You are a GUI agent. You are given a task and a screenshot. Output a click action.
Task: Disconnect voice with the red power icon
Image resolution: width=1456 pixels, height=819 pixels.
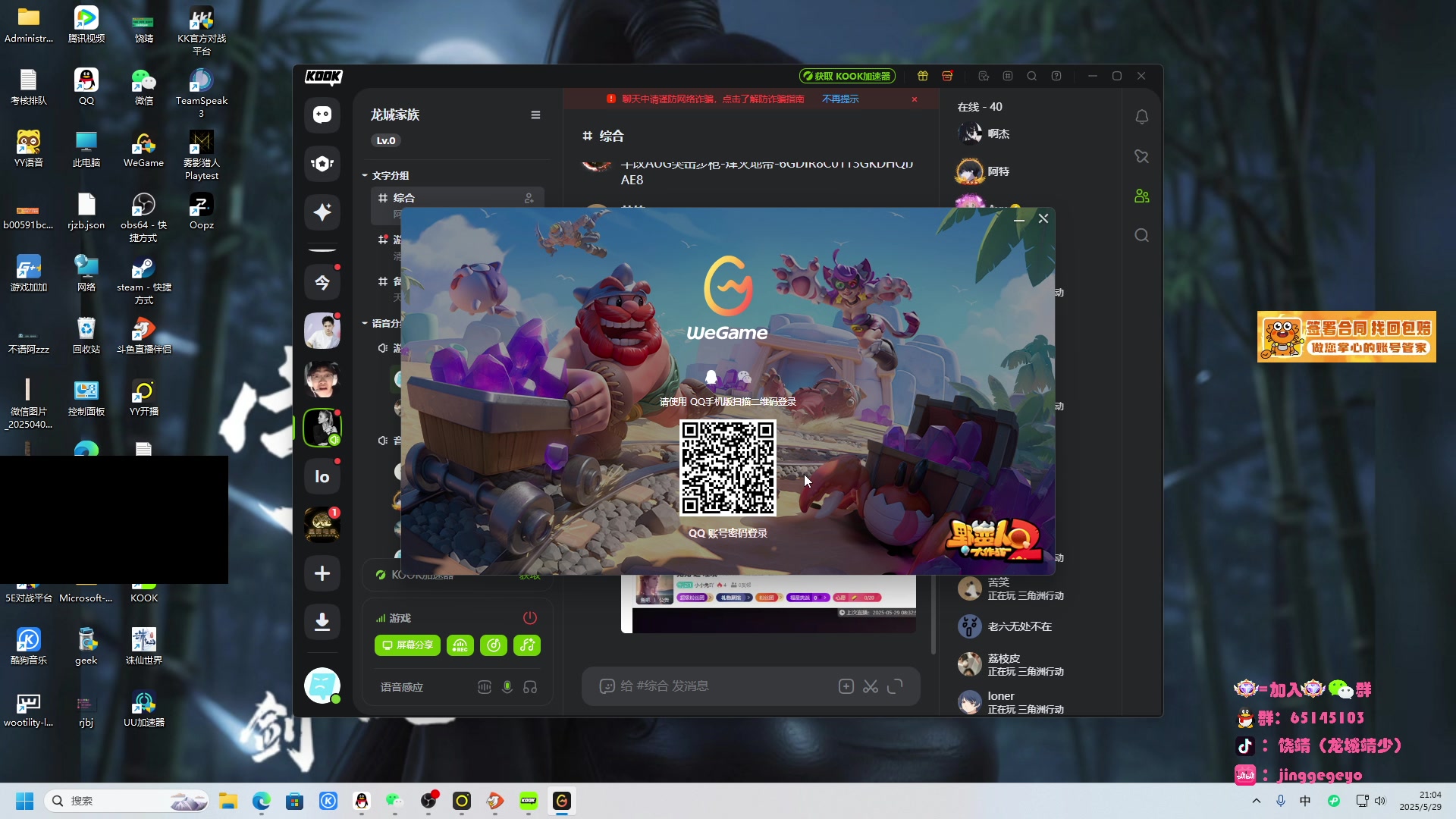point(530,618)
